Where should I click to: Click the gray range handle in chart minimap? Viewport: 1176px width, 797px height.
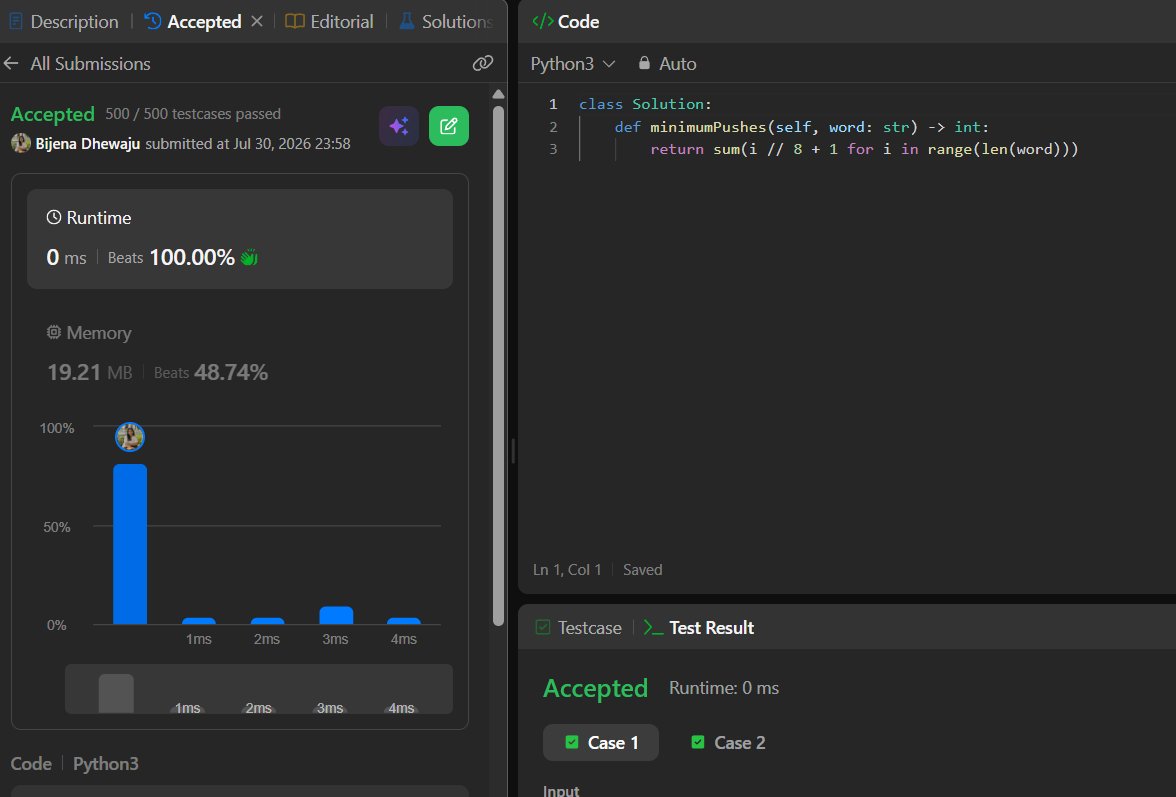pos(116,693)
